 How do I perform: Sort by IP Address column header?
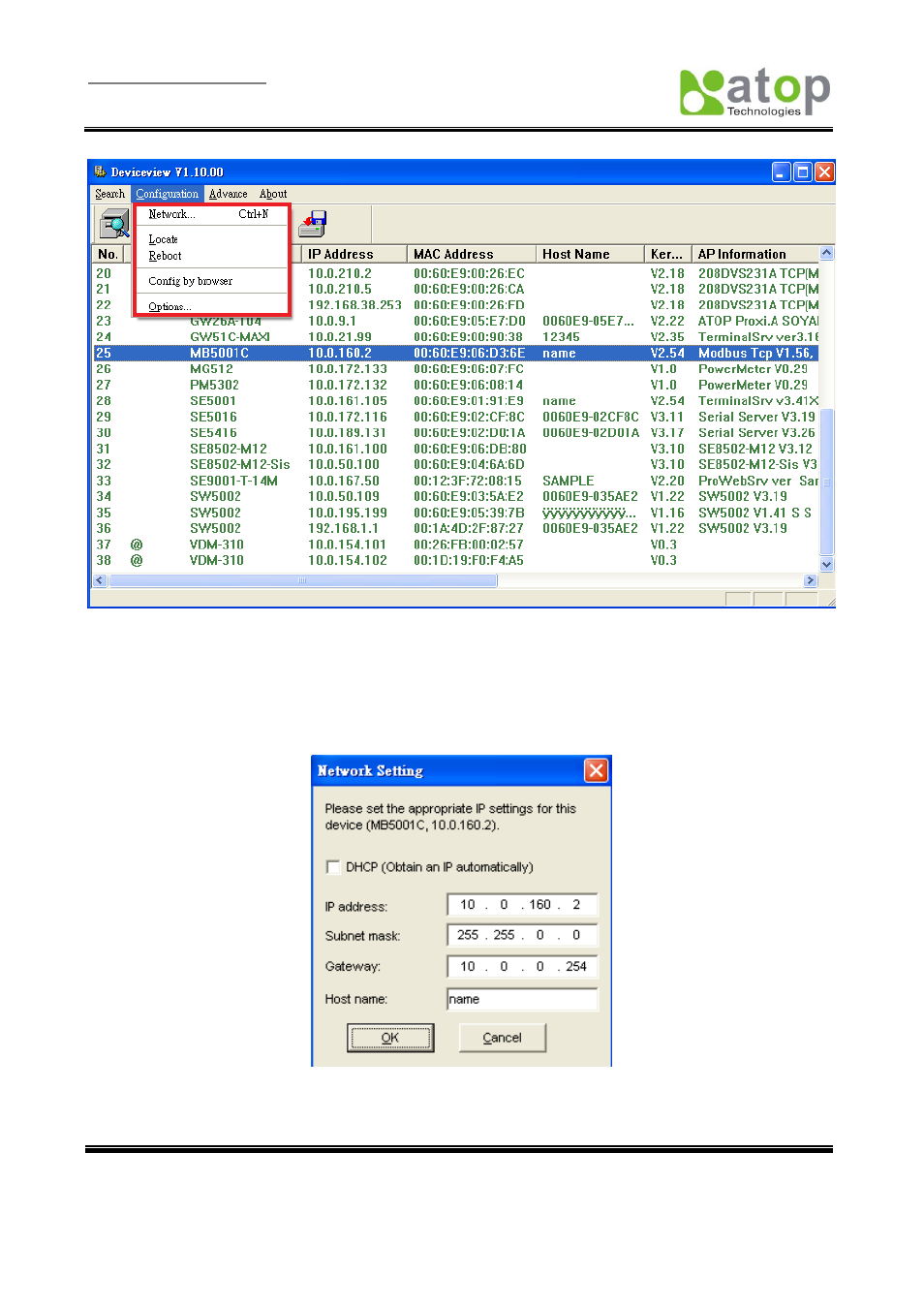(354, 254)
